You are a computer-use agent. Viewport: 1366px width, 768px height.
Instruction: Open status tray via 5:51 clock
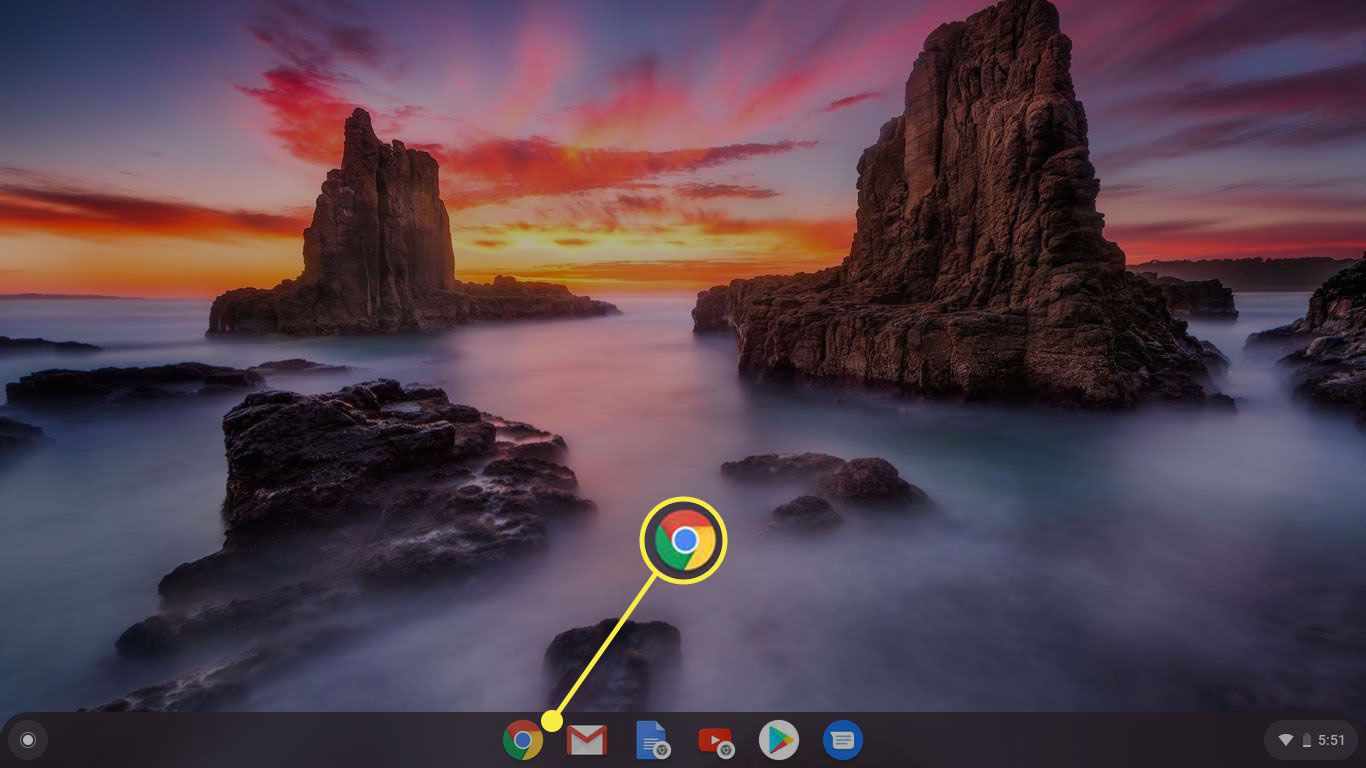1331,740
